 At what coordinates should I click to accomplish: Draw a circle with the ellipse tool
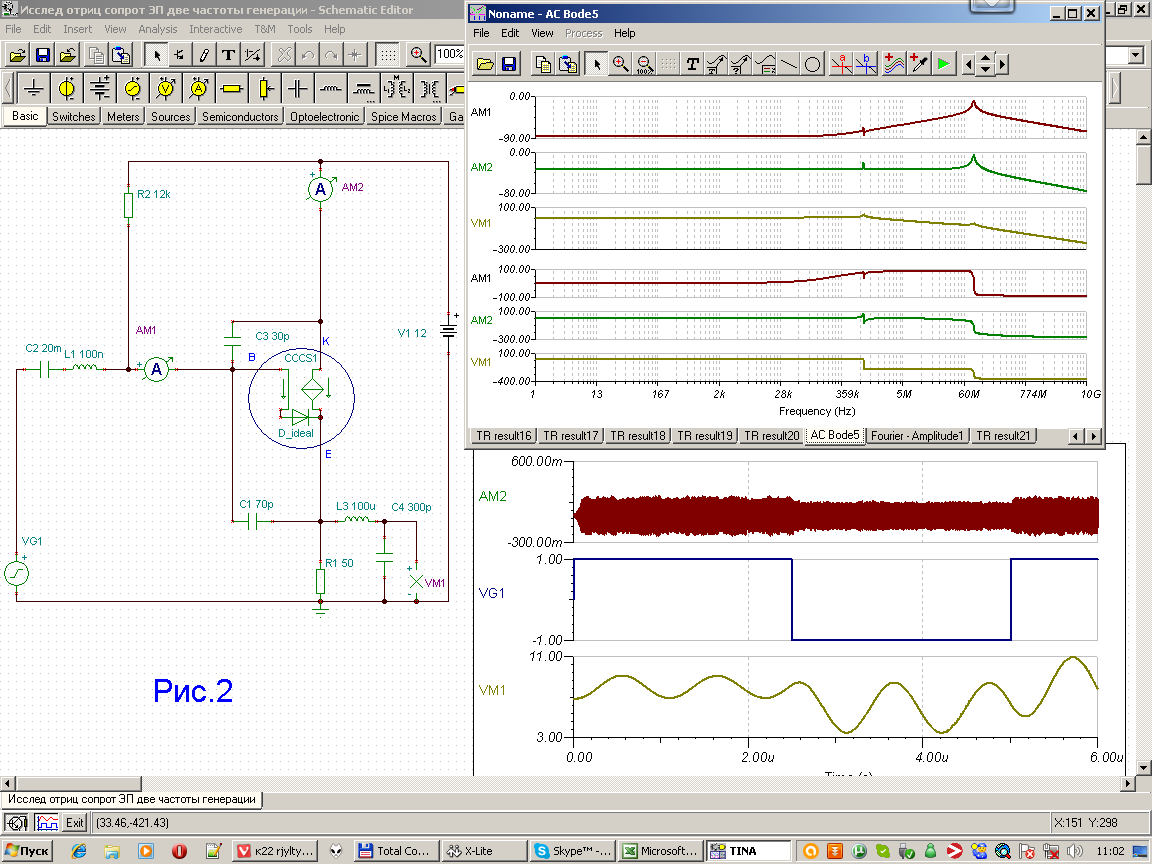pos(813,64)
